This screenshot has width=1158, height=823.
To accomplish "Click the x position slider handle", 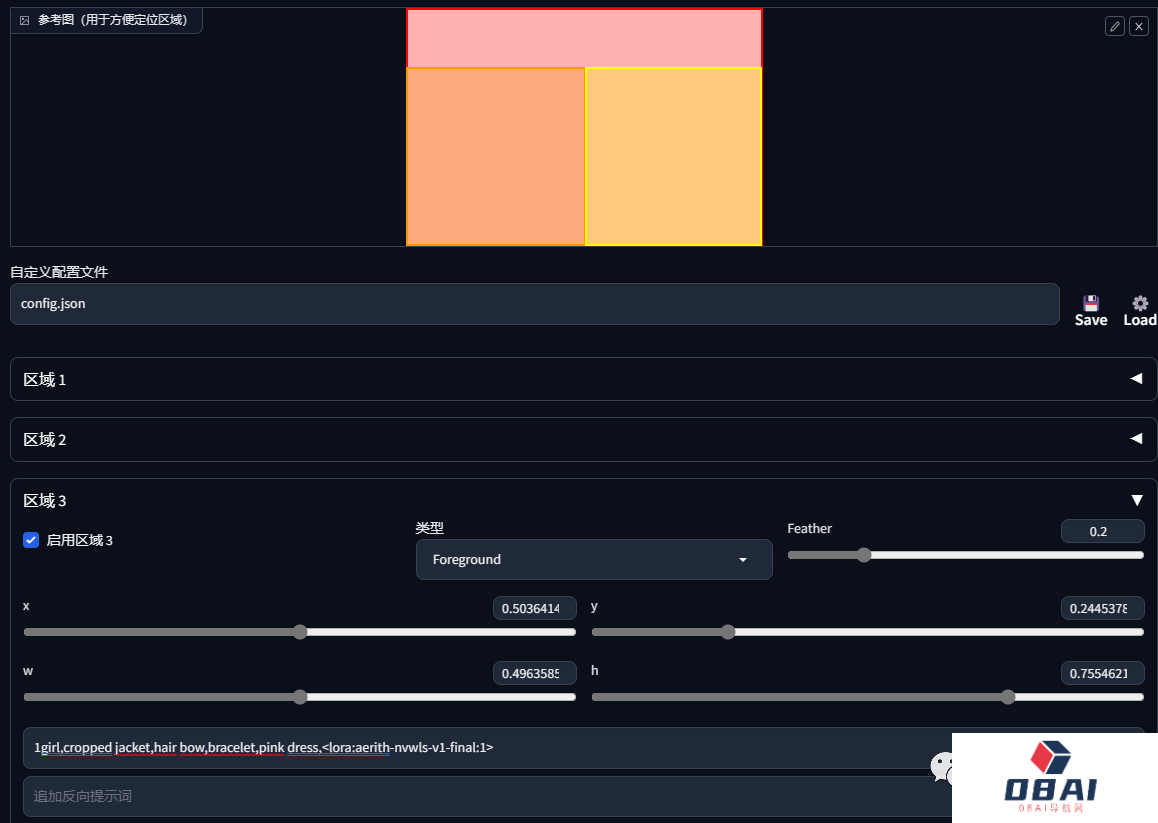I will [300, 632].
